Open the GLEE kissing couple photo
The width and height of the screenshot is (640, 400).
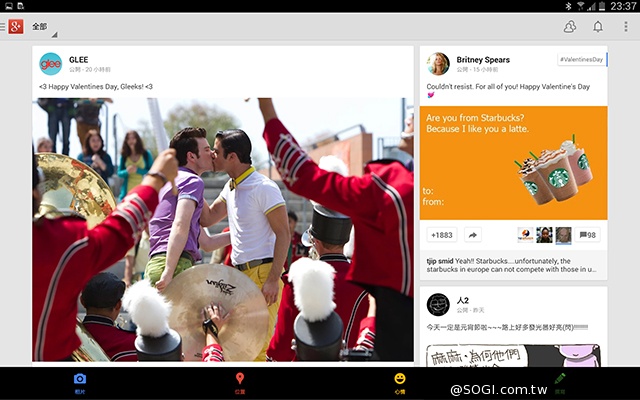[222, 229]
